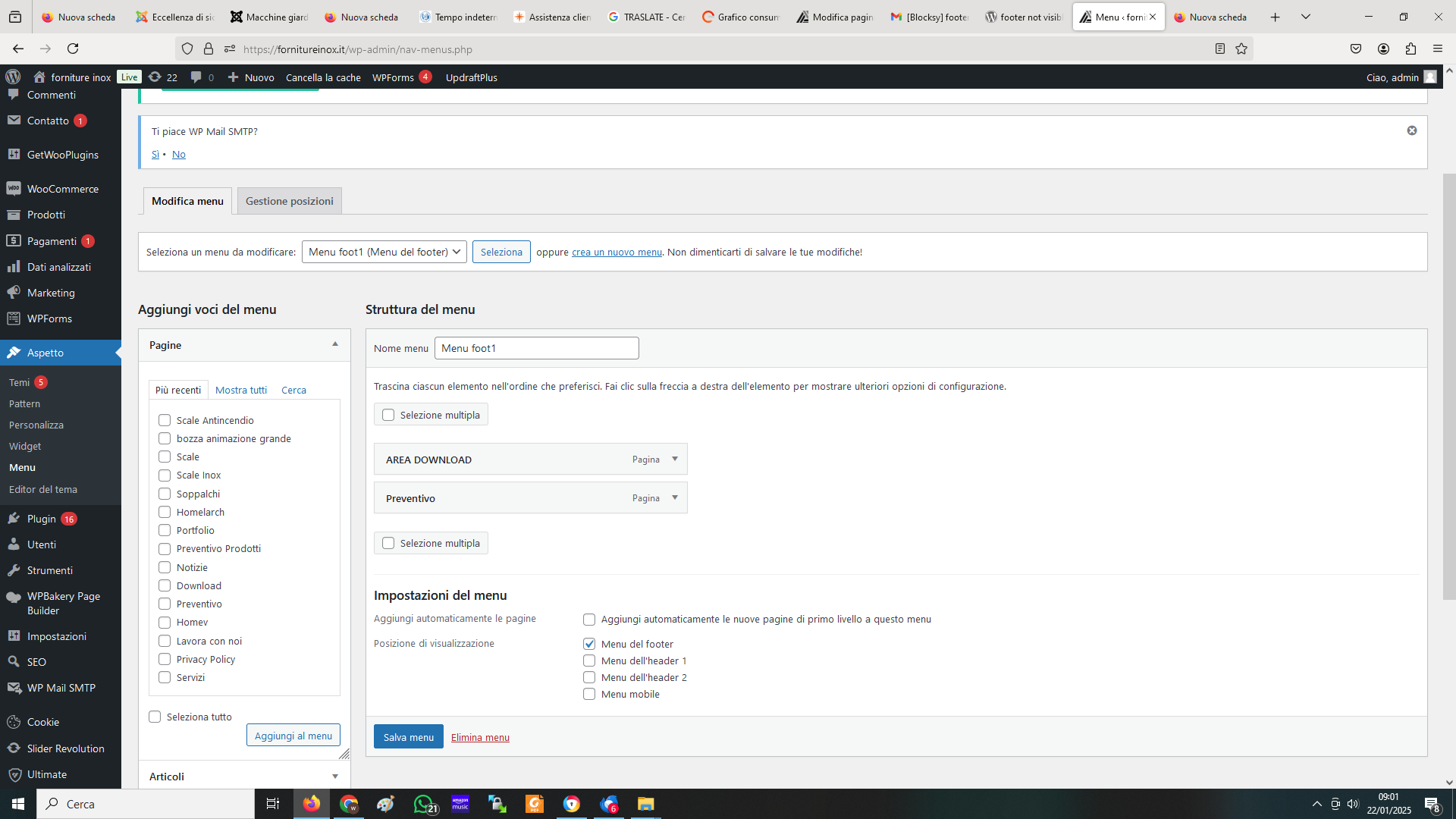1456x819 pixels.
Task: Collapse the Pagine panel
Action: tap(335, 344)
